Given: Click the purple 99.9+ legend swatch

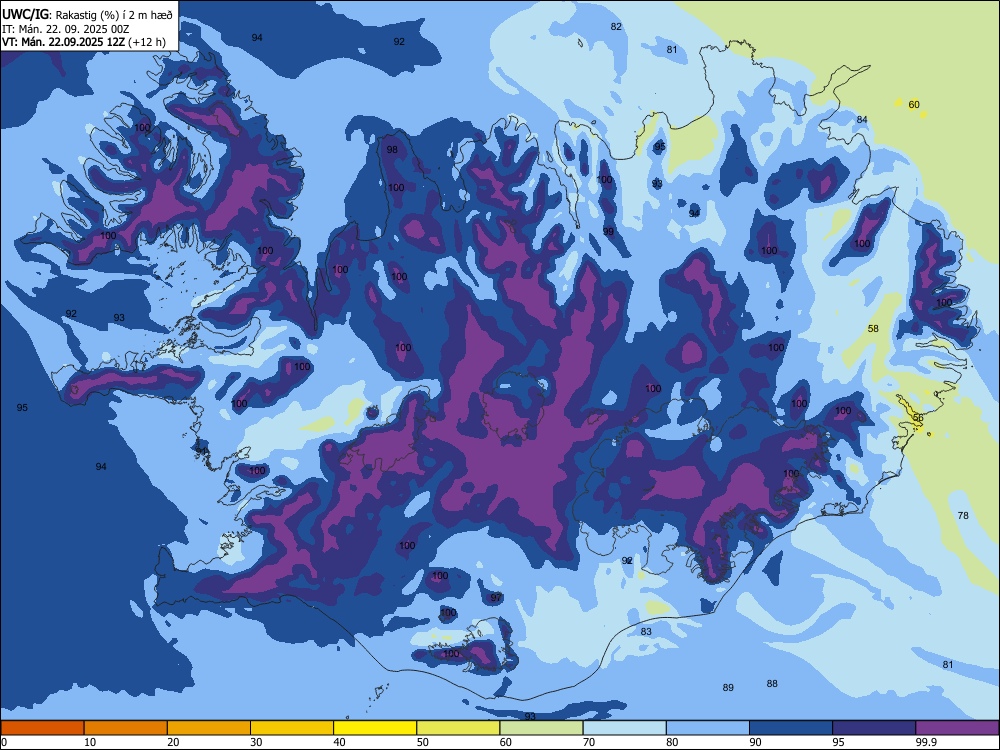Looking at the screenshot, I should tap(957, 728).
